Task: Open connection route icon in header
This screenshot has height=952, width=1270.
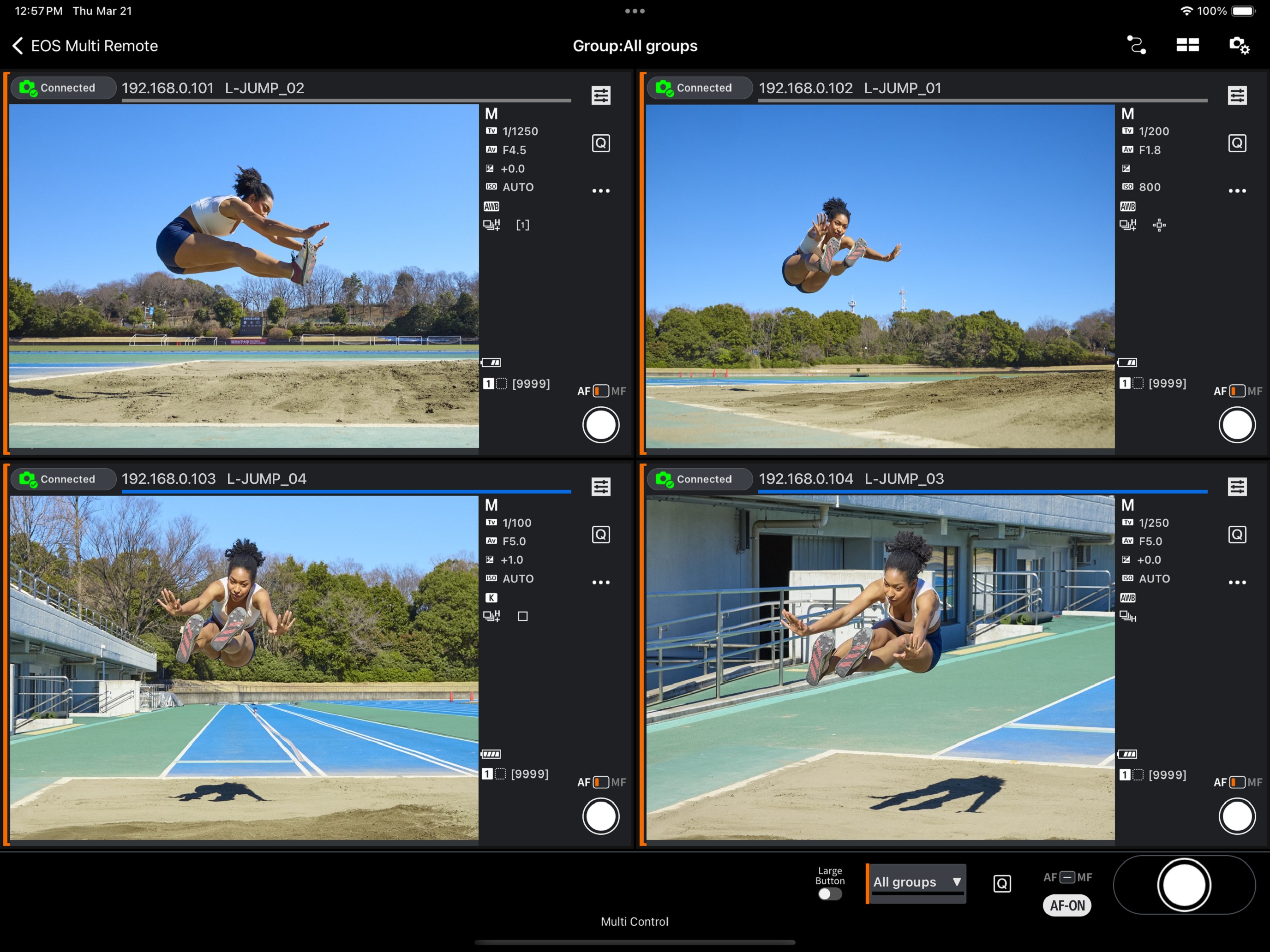Action: [1136, 45]
